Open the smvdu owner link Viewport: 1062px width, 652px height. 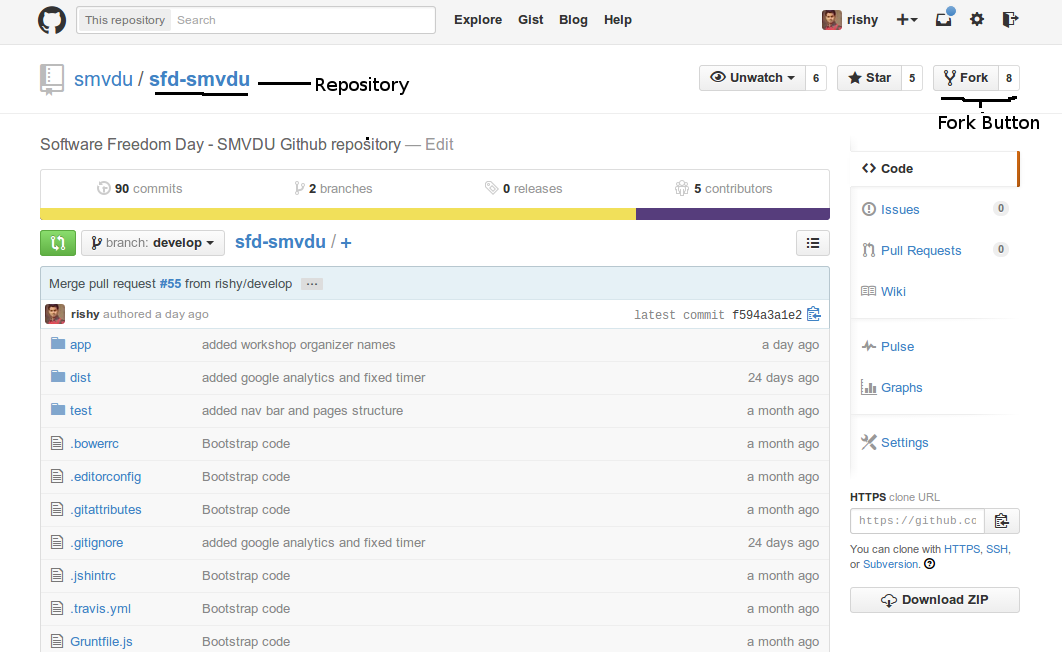click(x=103, y=79)
